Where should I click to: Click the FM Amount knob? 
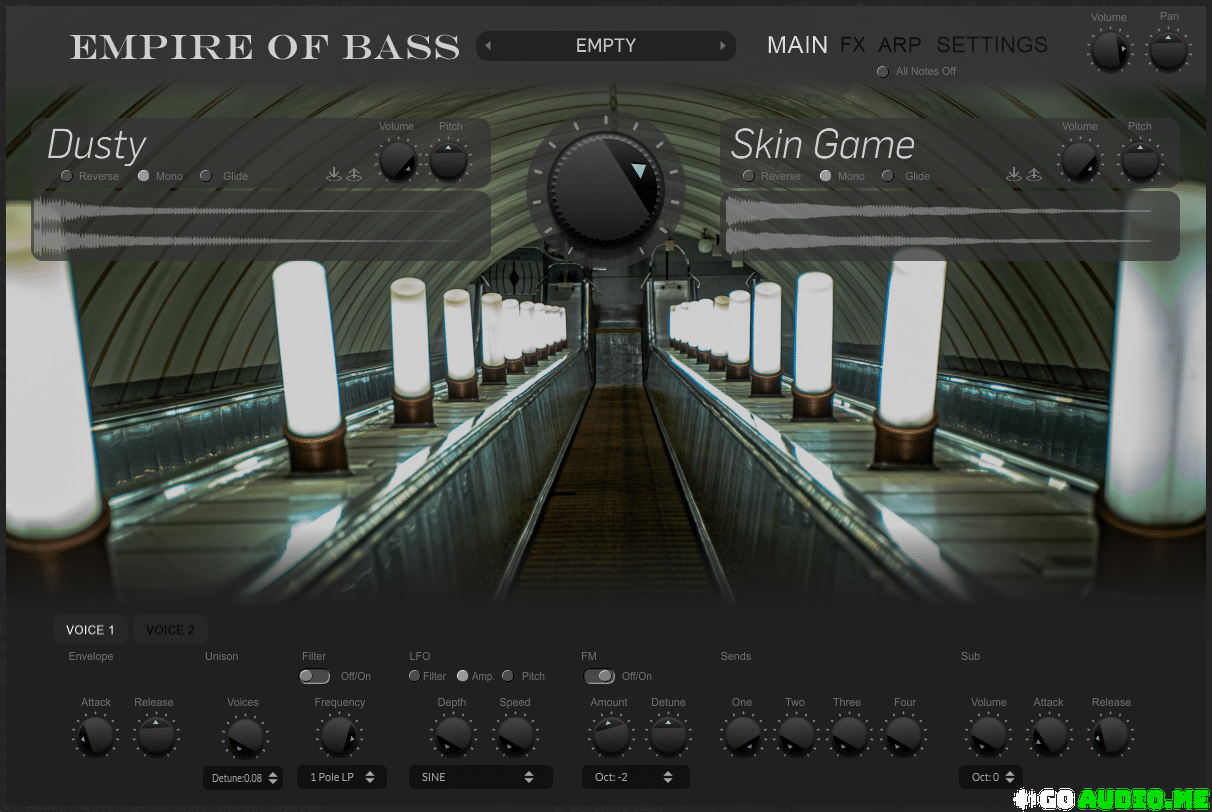(610, 737)
